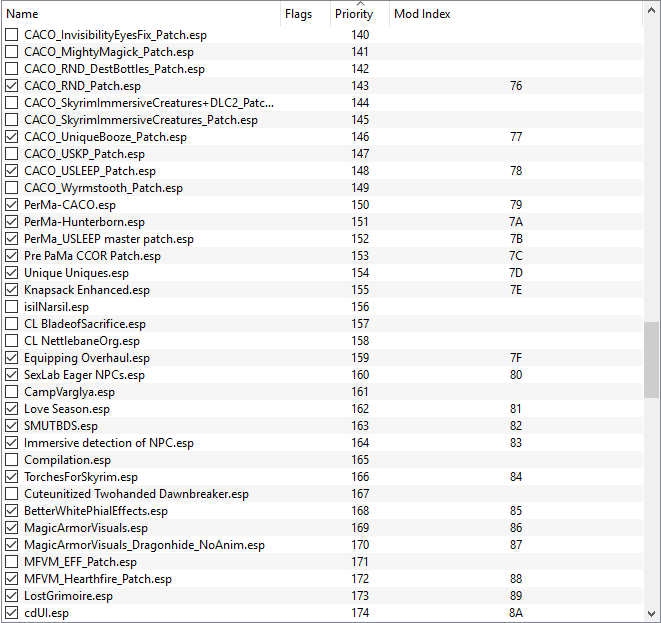Sort by Mod Index column header
The height and width of the screenshot is (623, 661).
coord(516,14)
